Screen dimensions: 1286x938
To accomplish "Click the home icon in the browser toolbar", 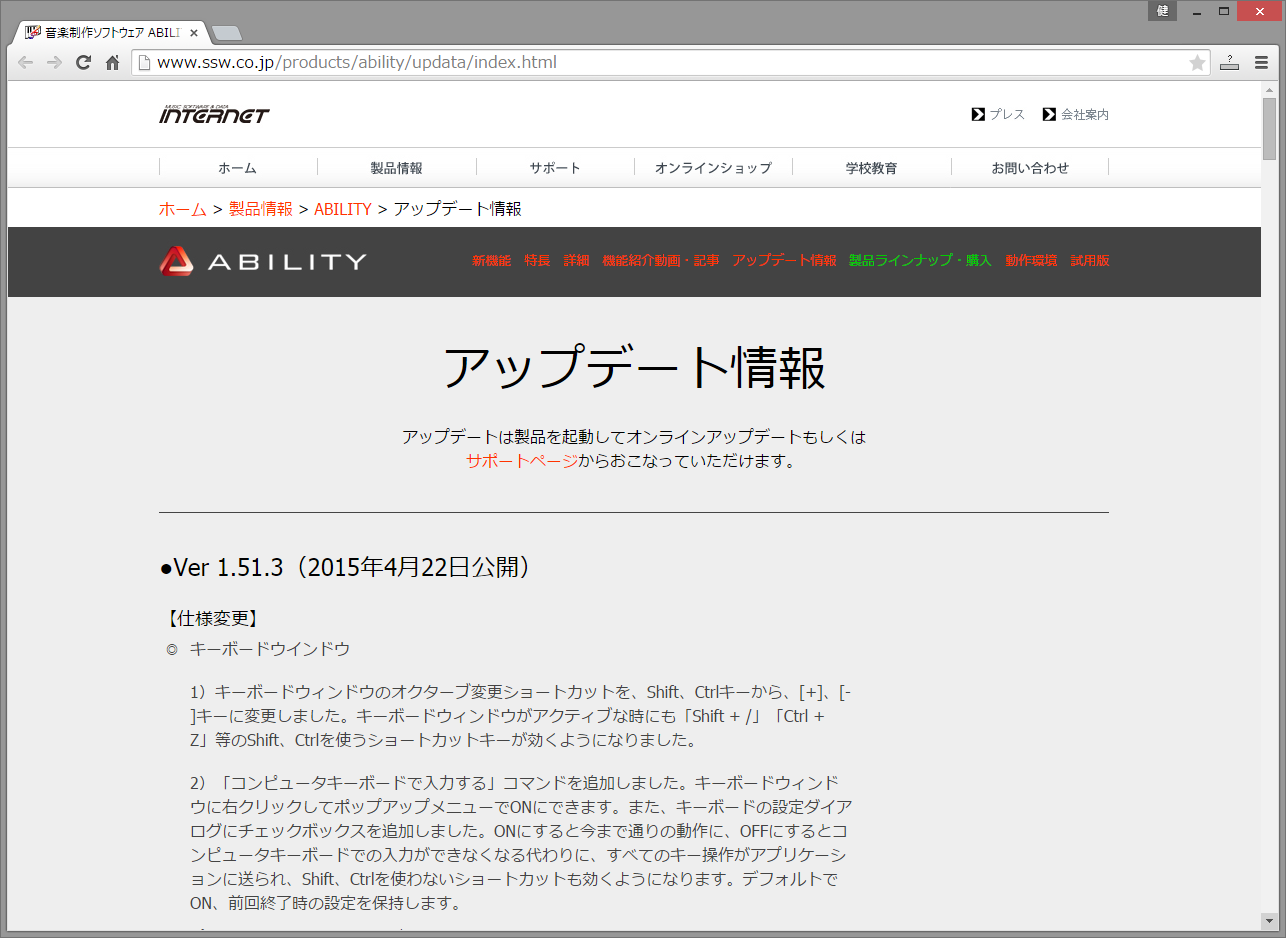I will [x=112, y=63].
